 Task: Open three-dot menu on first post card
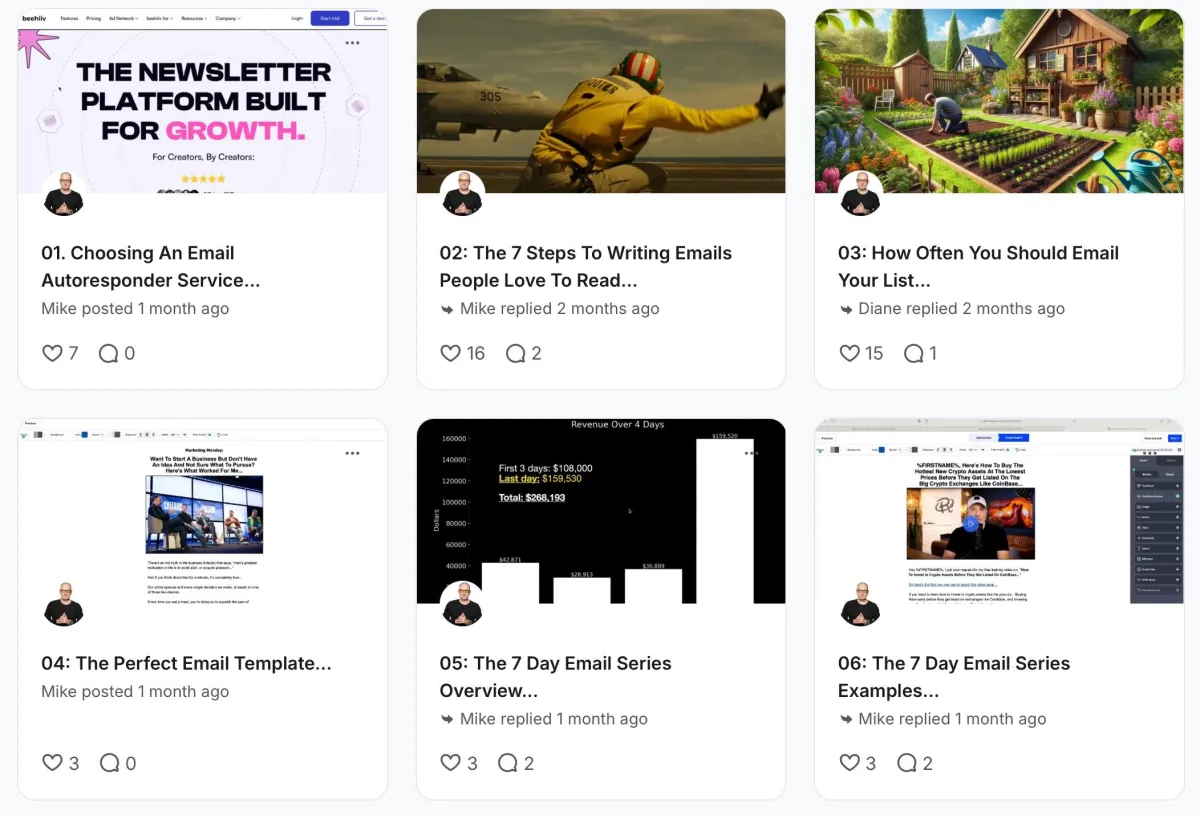pos(352,43)
